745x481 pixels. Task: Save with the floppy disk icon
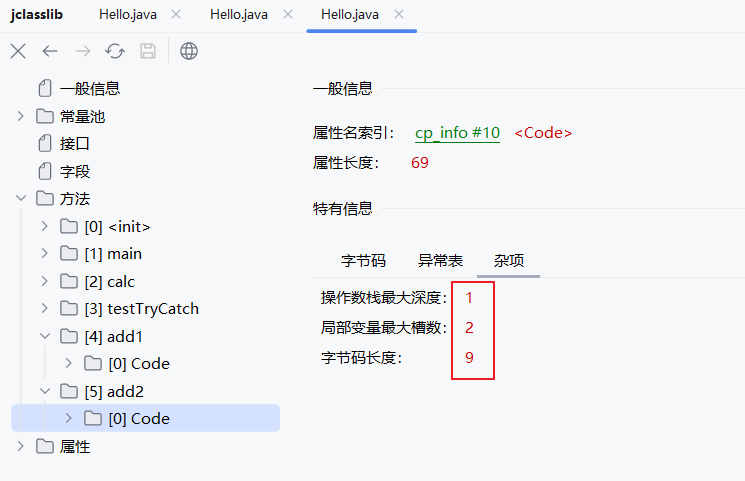coord(148,51)
